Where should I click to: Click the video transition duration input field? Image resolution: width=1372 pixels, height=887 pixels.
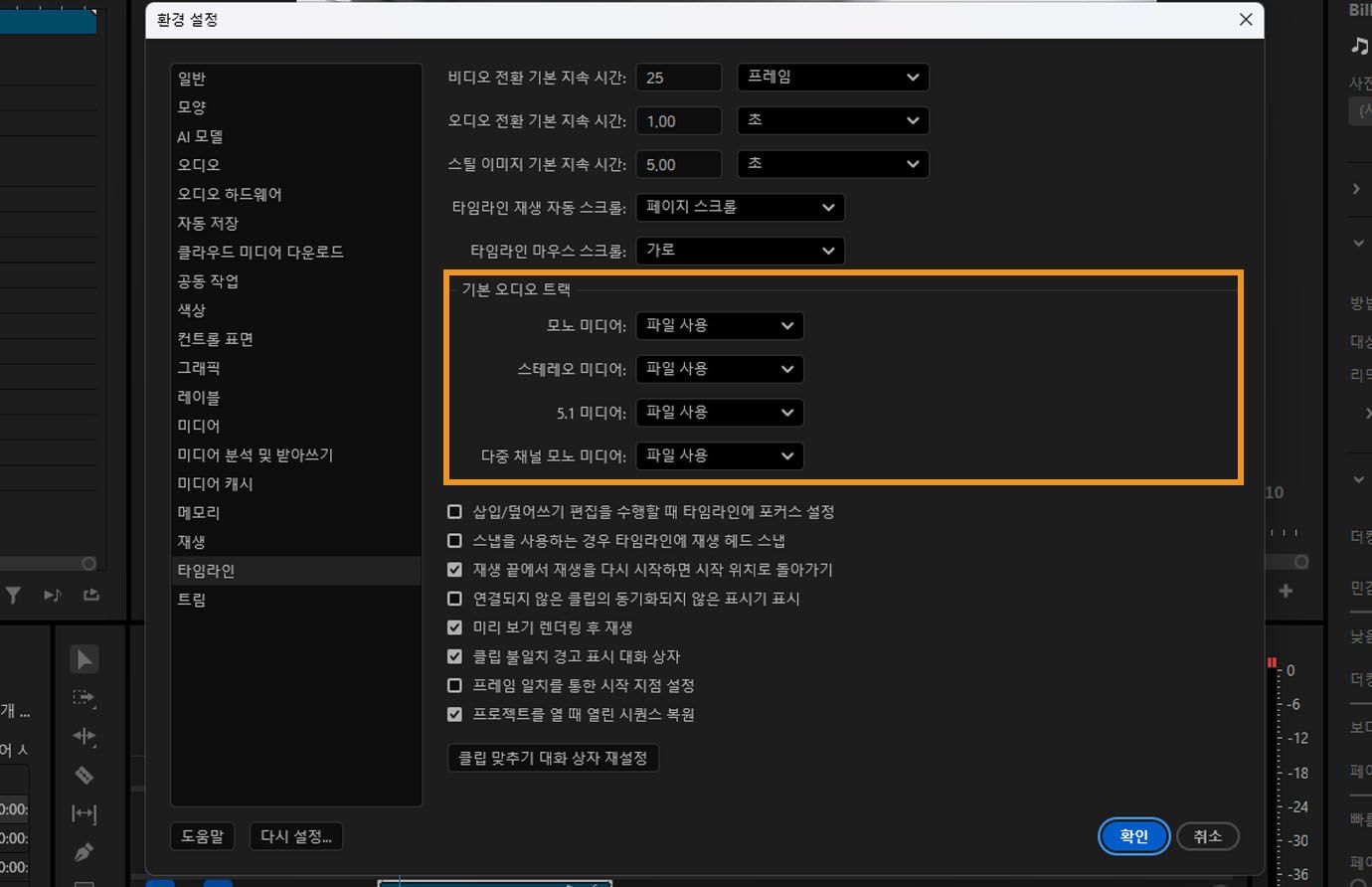(x=679, y=77)
